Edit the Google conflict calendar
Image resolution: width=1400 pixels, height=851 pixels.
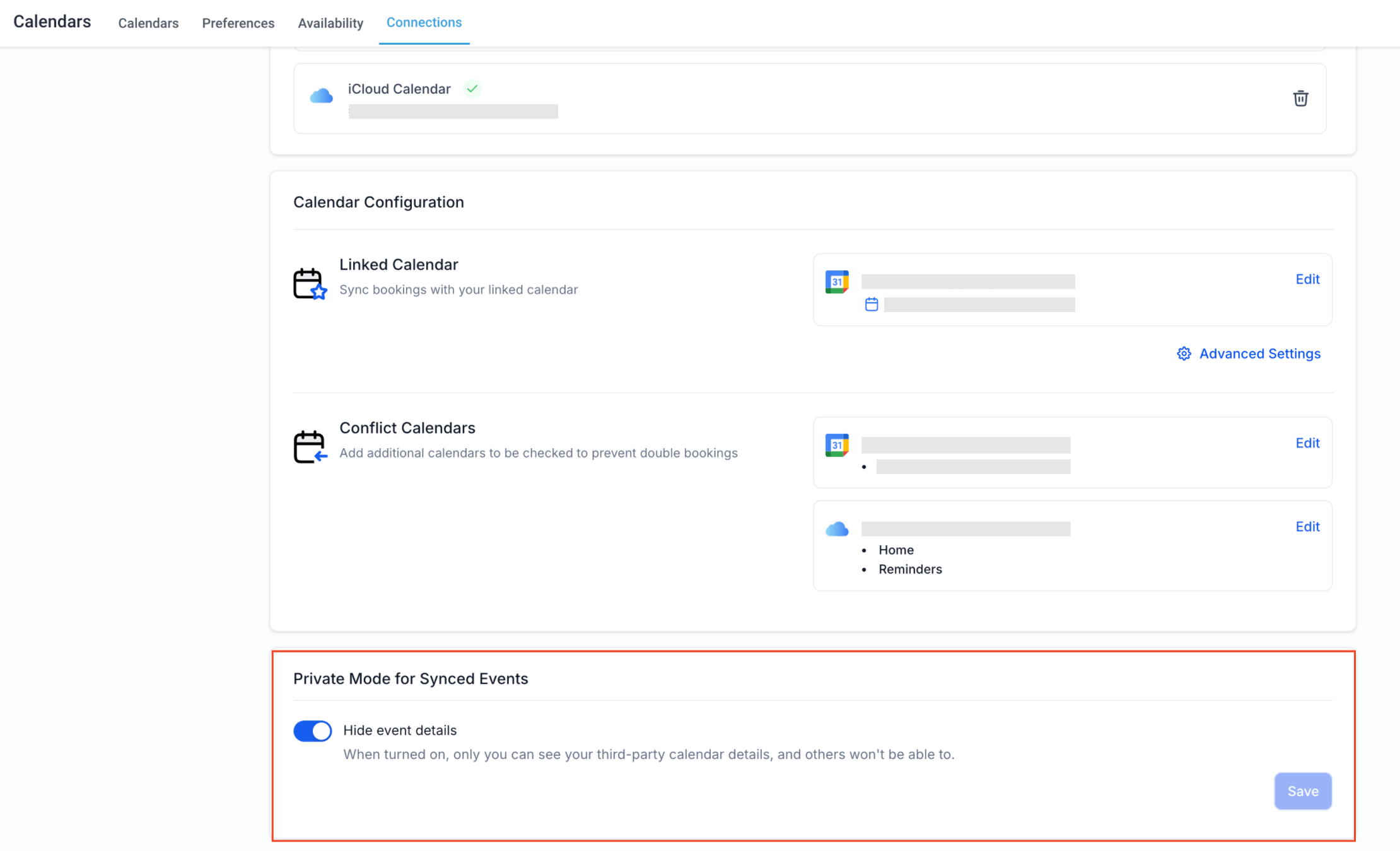[x=1307, y=443]
